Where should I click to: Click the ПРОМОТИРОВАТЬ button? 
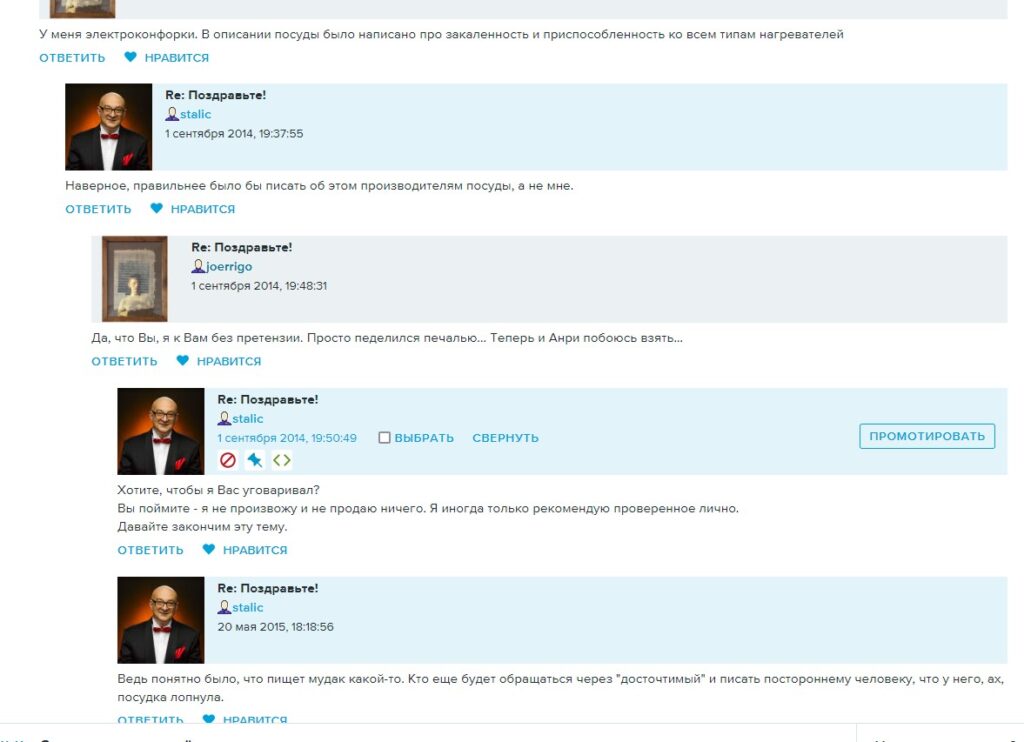(x=927, y=436)
